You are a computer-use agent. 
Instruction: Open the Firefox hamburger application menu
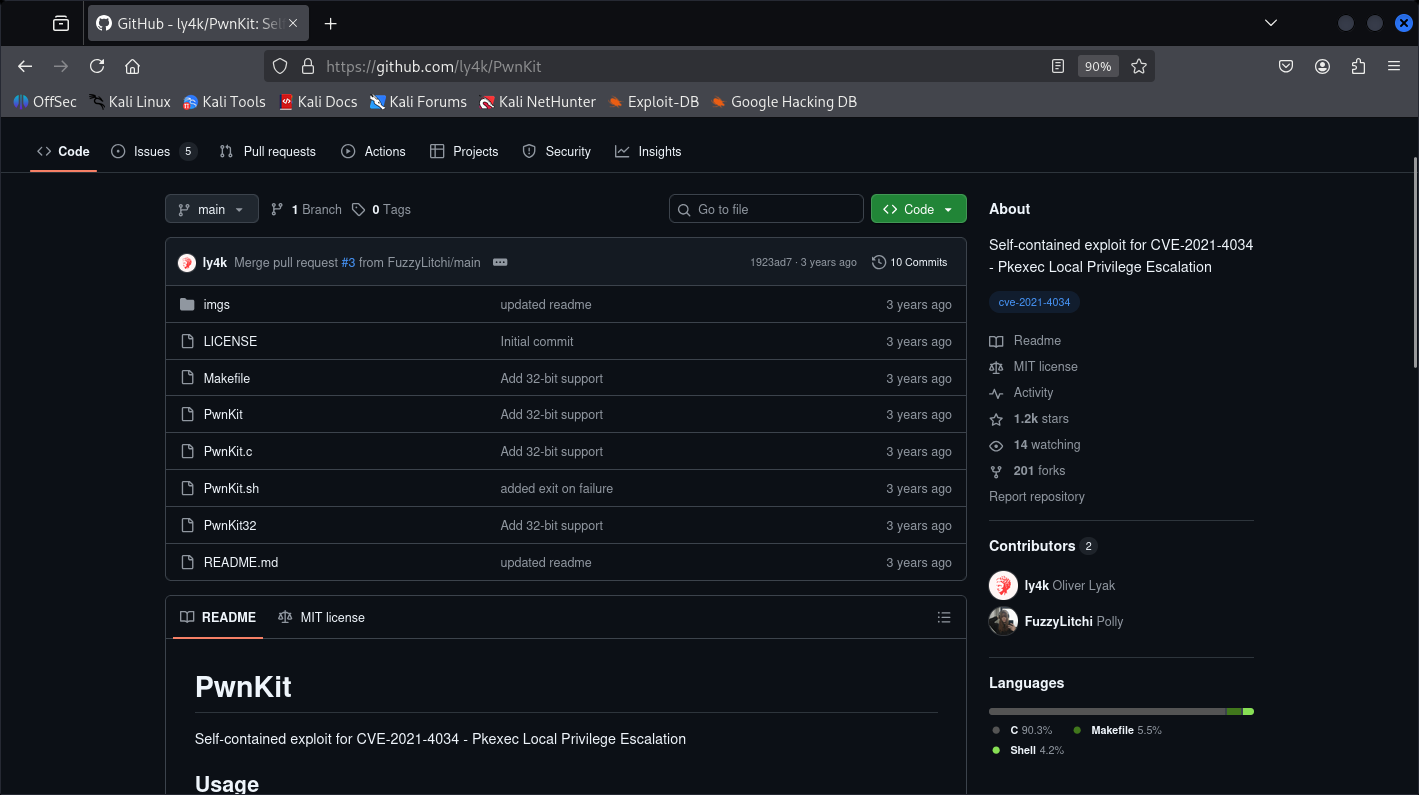tap(1394, 66)
